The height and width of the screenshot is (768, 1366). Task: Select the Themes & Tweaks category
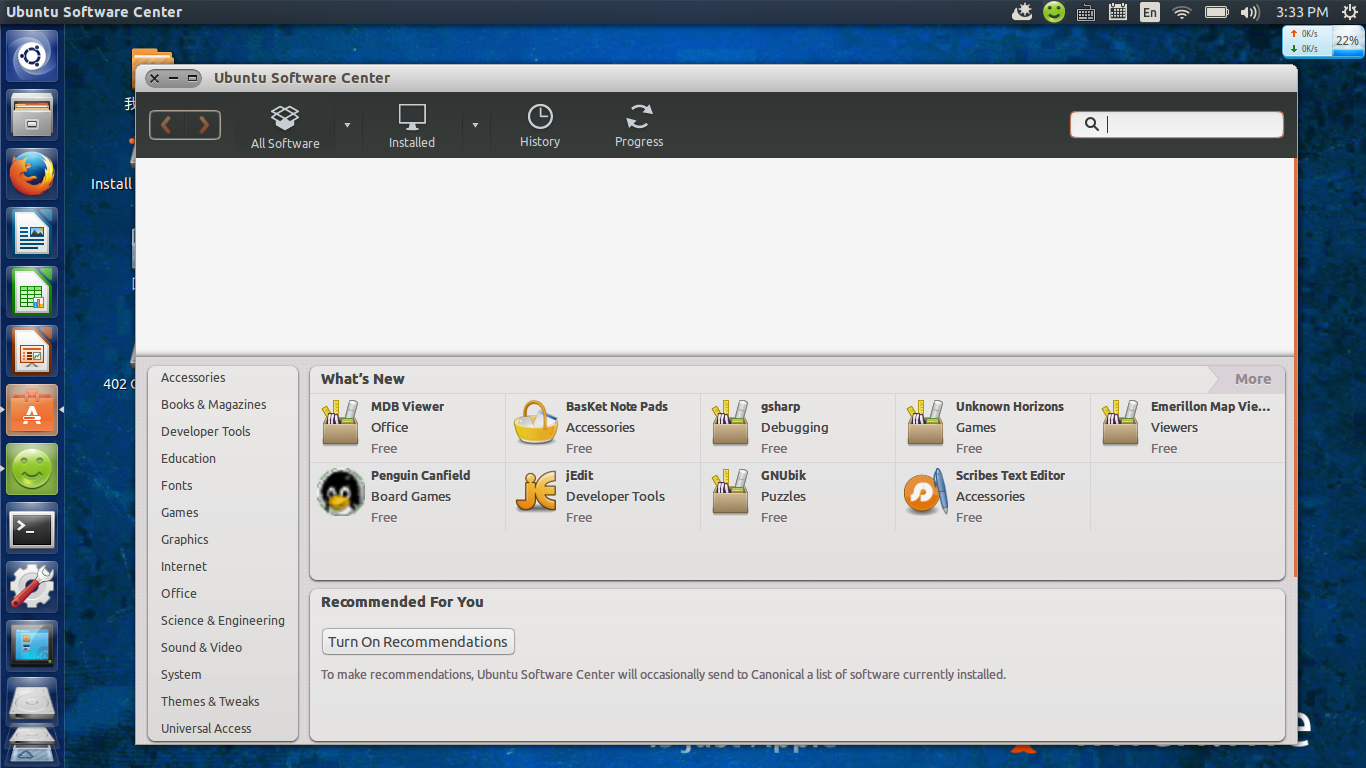coord(210,702)
